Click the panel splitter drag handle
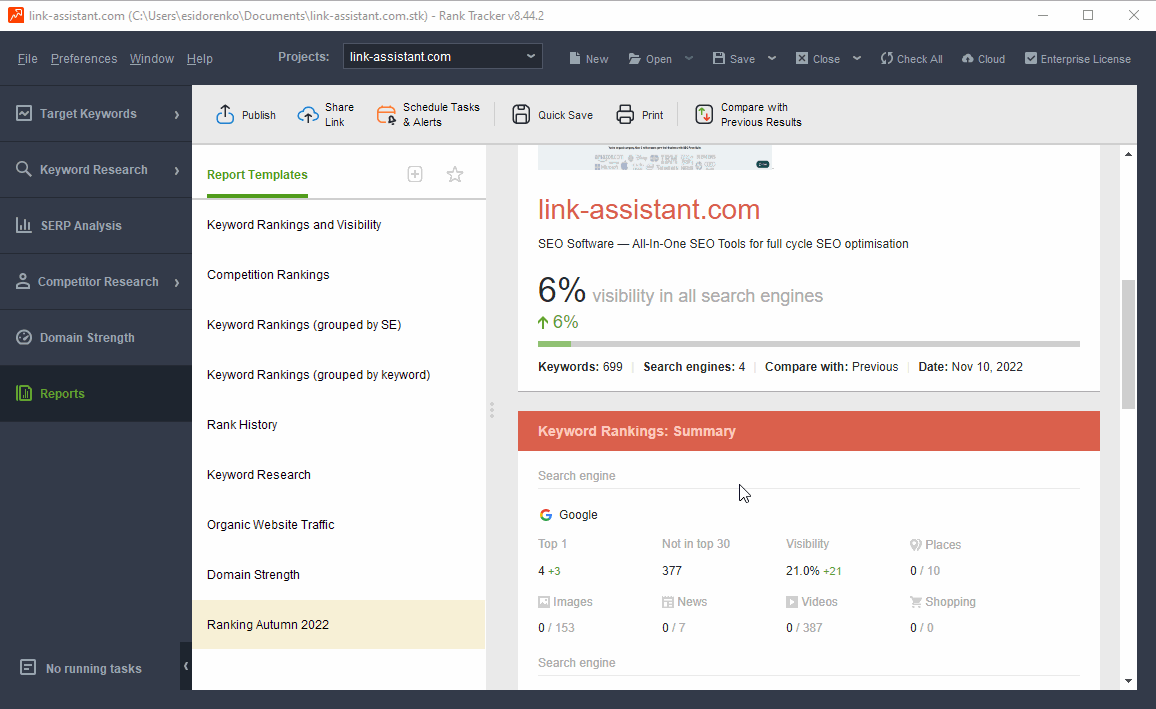Screen dimensions: 1156x709 492,410
